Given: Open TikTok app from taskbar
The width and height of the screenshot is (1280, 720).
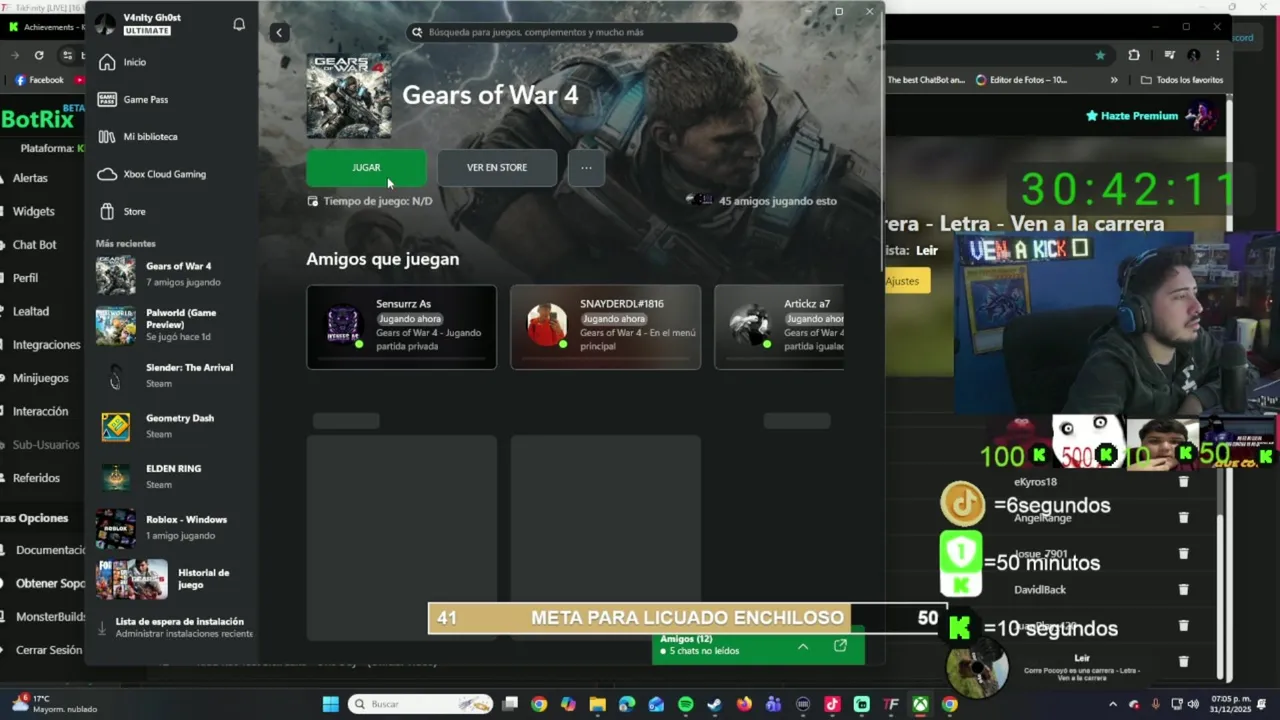Looking at the screenshot, I should [x=832, y=704].
